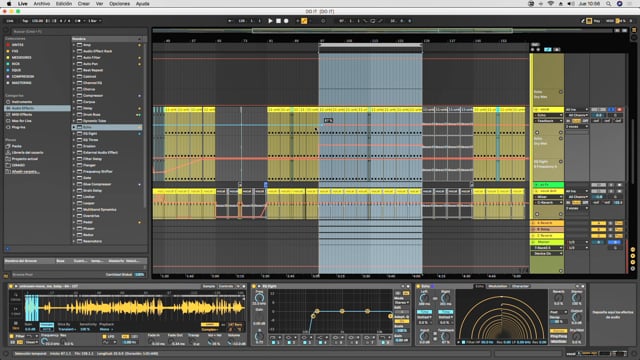The width and height of the screenshot is (640, 360).
Task: Open vocal track All Ins input dropdown
Action: click(577, 109)
